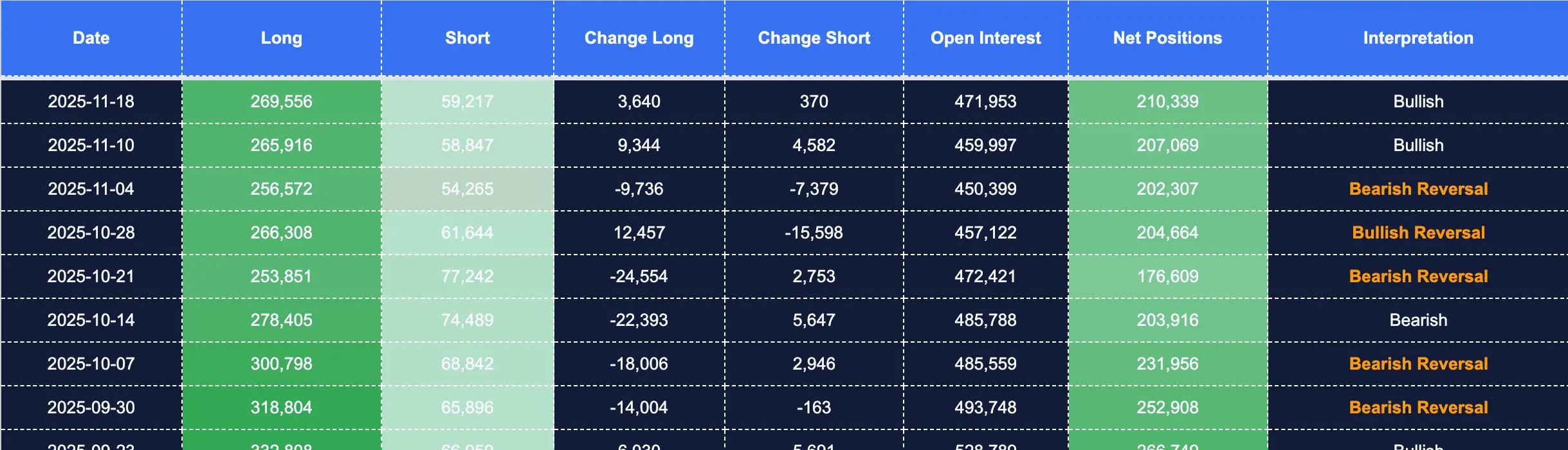1568x450 pixels.
Task: Select the Bullish Reversal label
Action: tap(1418, 233)
